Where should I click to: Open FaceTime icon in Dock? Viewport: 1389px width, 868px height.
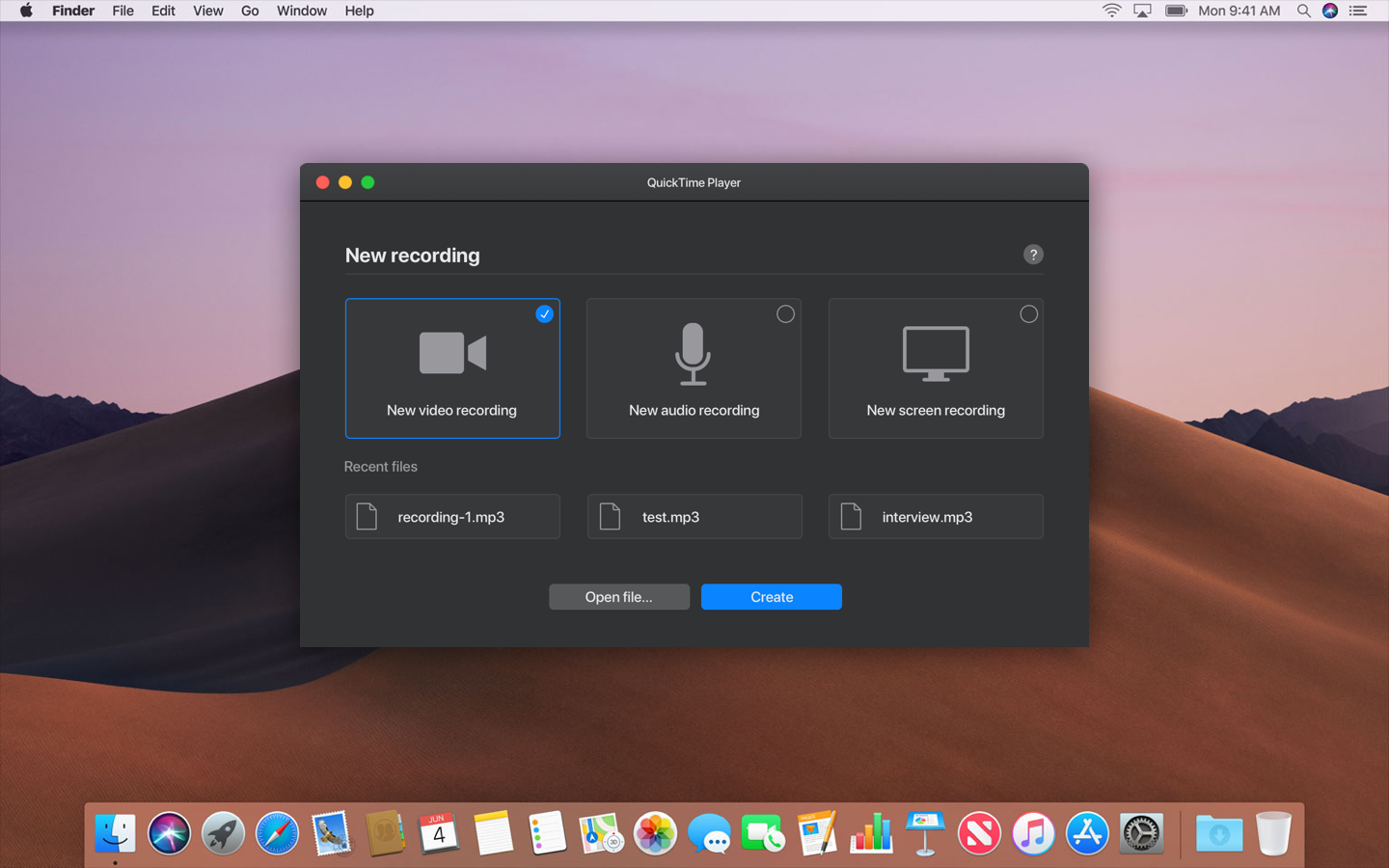763,833
